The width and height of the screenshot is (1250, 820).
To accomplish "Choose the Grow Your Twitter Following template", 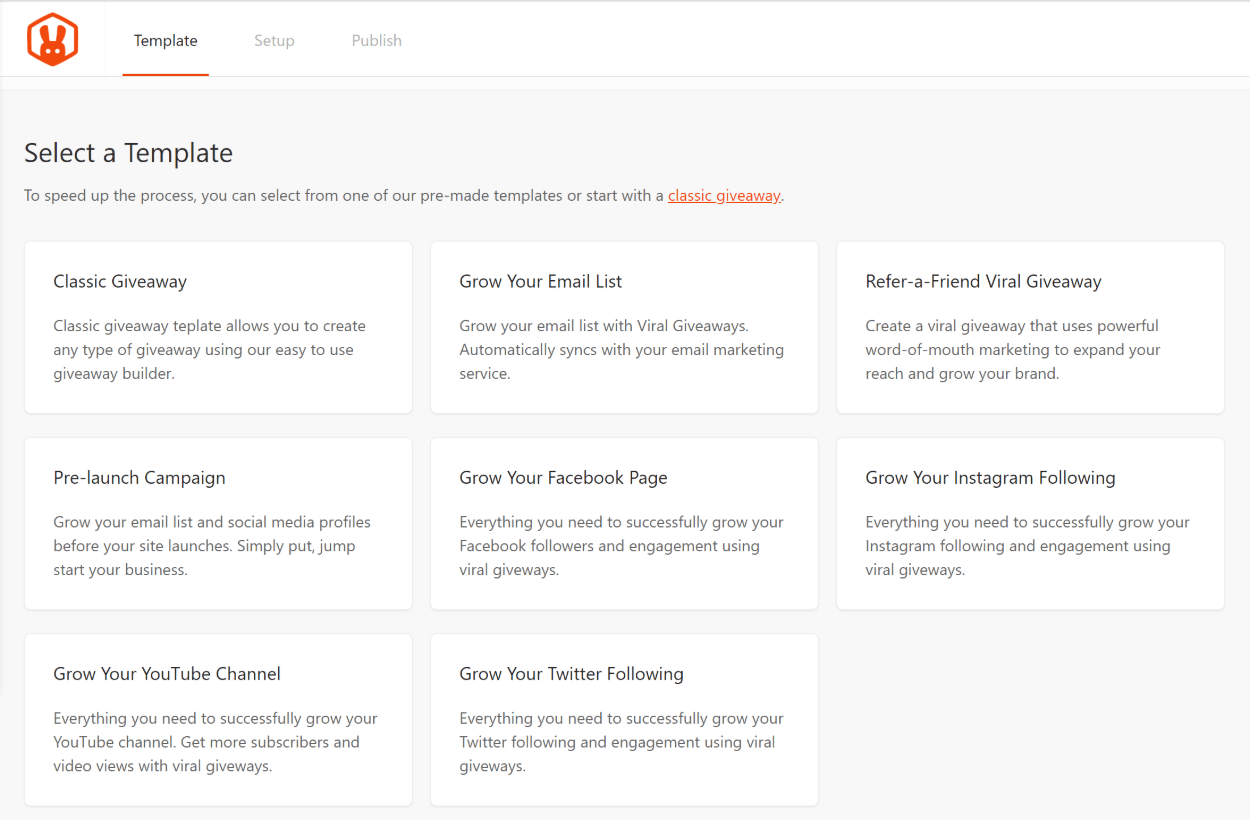I will click(624, 719).
